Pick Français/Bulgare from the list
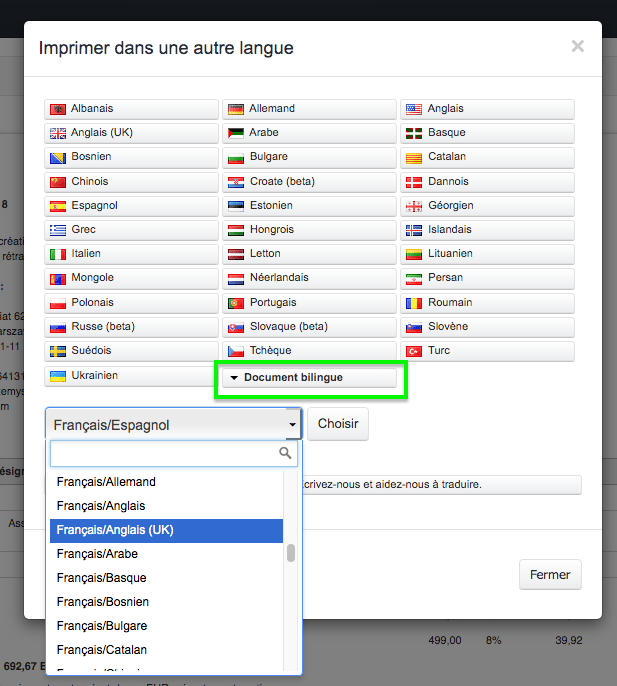Viewport: 617px width, 686px height. pos(166,626)
